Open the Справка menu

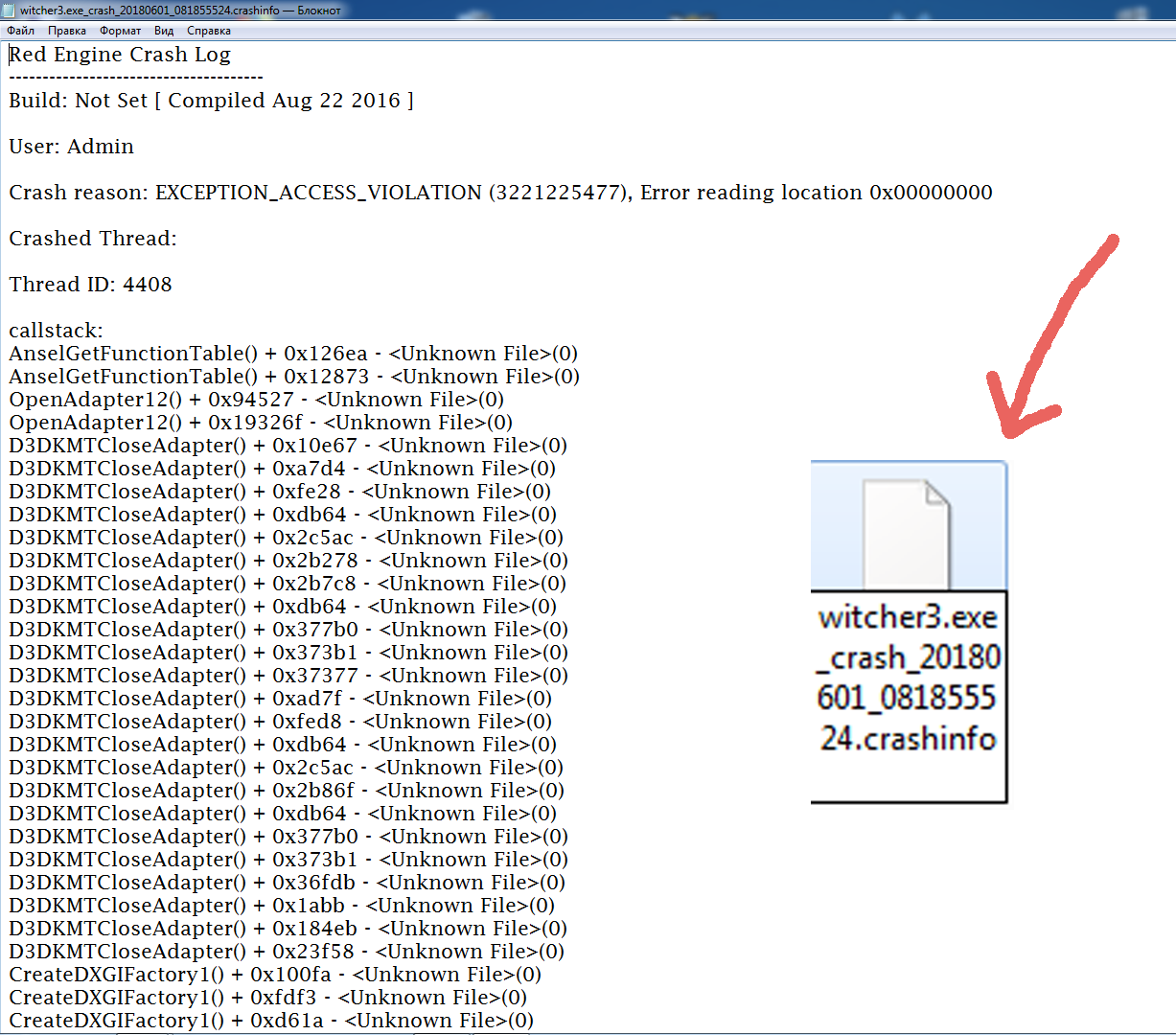point(209,31)
